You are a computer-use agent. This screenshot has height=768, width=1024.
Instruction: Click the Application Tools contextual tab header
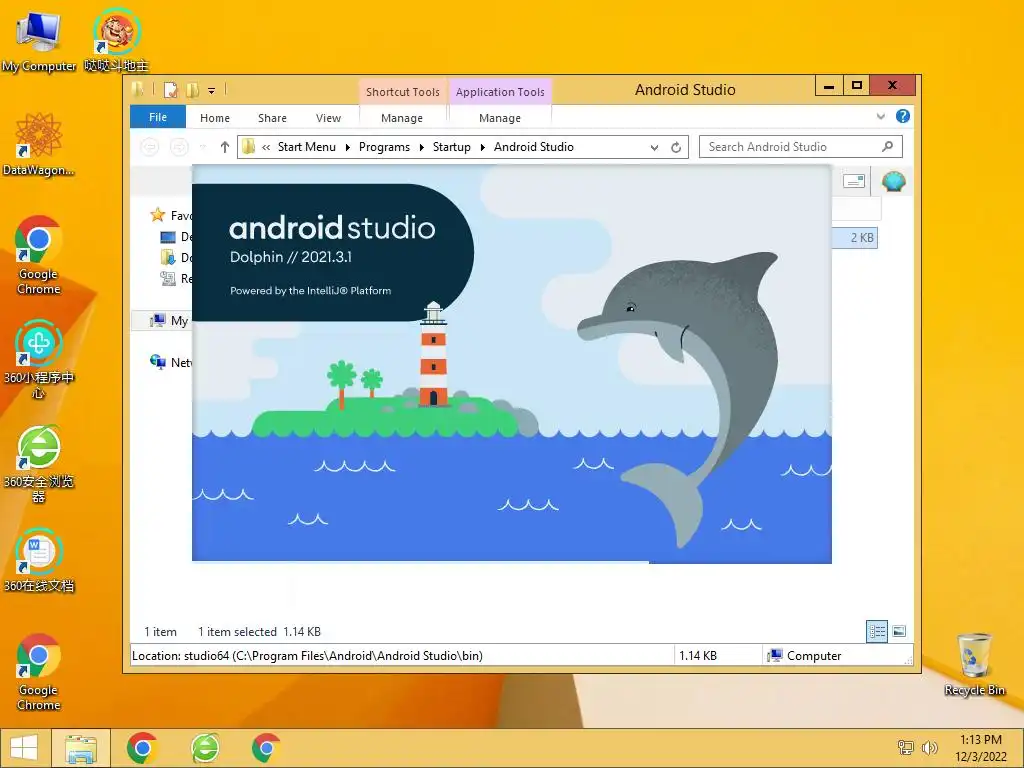point(500,92)
